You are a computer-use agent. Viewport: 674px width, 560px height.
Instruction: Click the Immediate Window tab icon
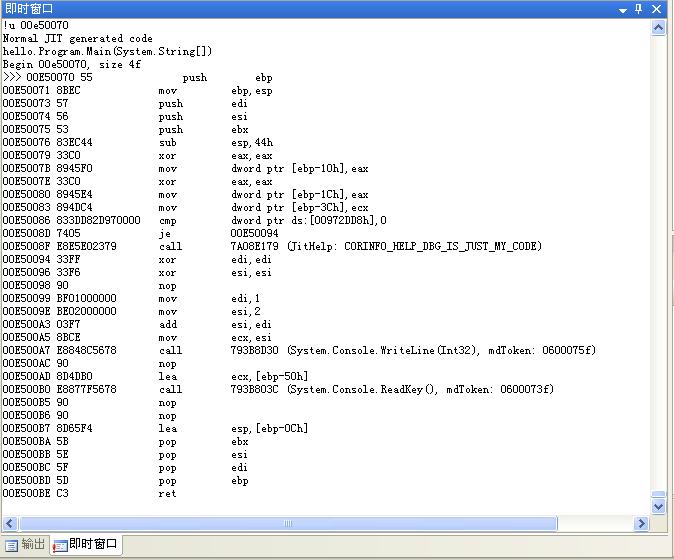(60, 546)
